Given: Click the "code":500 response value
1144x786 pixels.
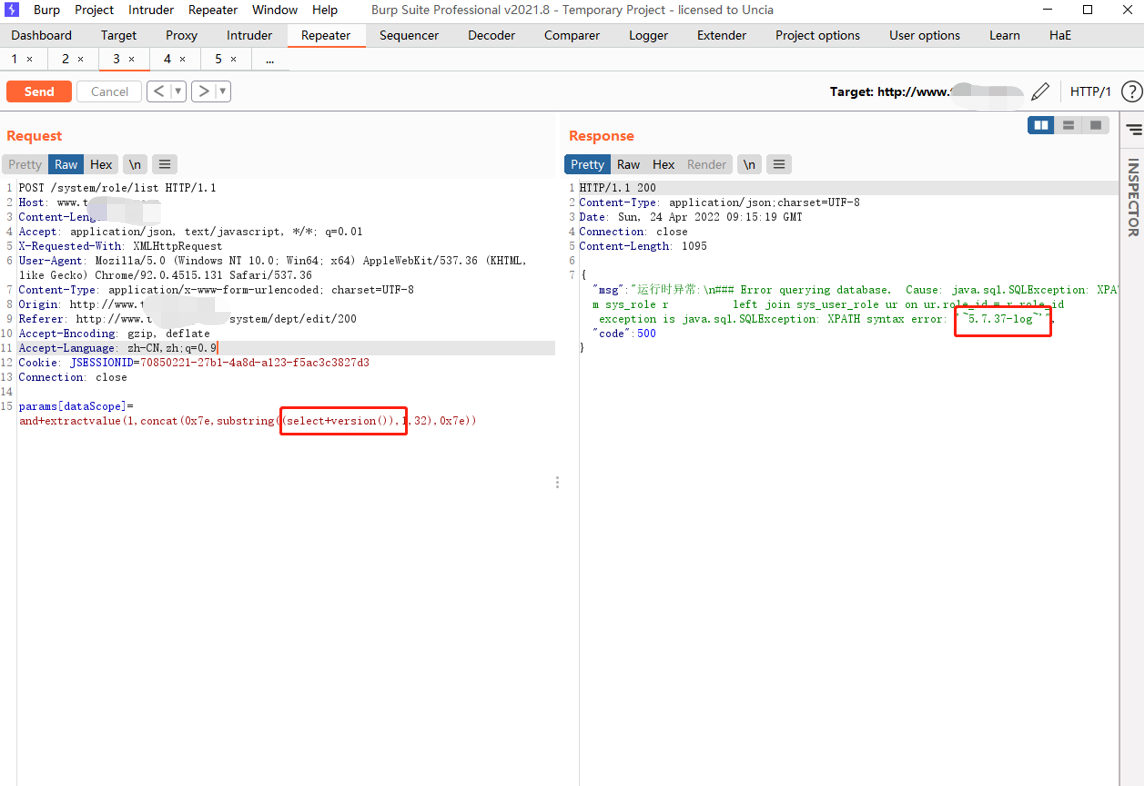Looking at the screenshot, I should [x=646, y=334].
